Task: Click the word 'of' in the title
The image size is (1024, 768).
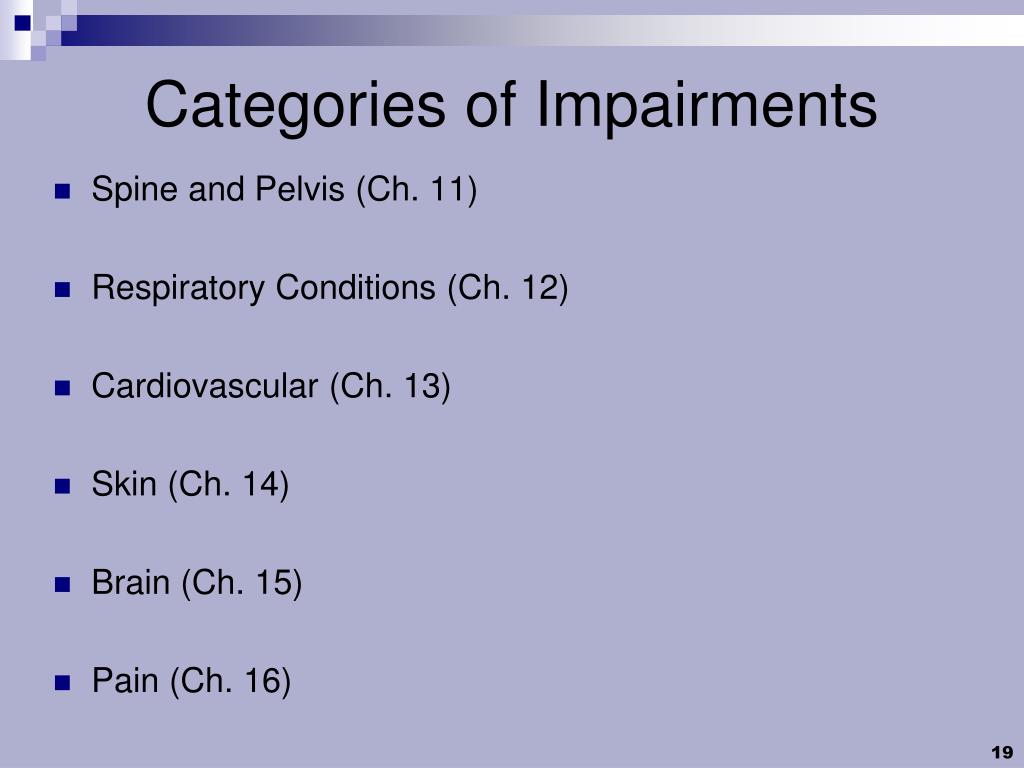Action: (490, 104)
